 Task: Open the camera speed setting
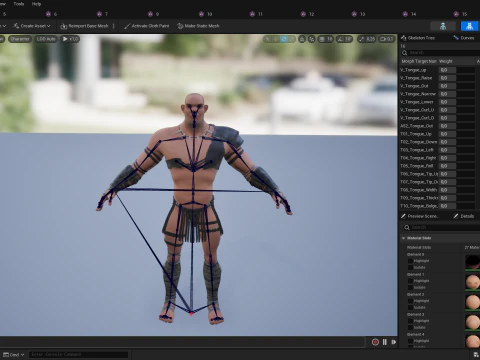[387, 39]
